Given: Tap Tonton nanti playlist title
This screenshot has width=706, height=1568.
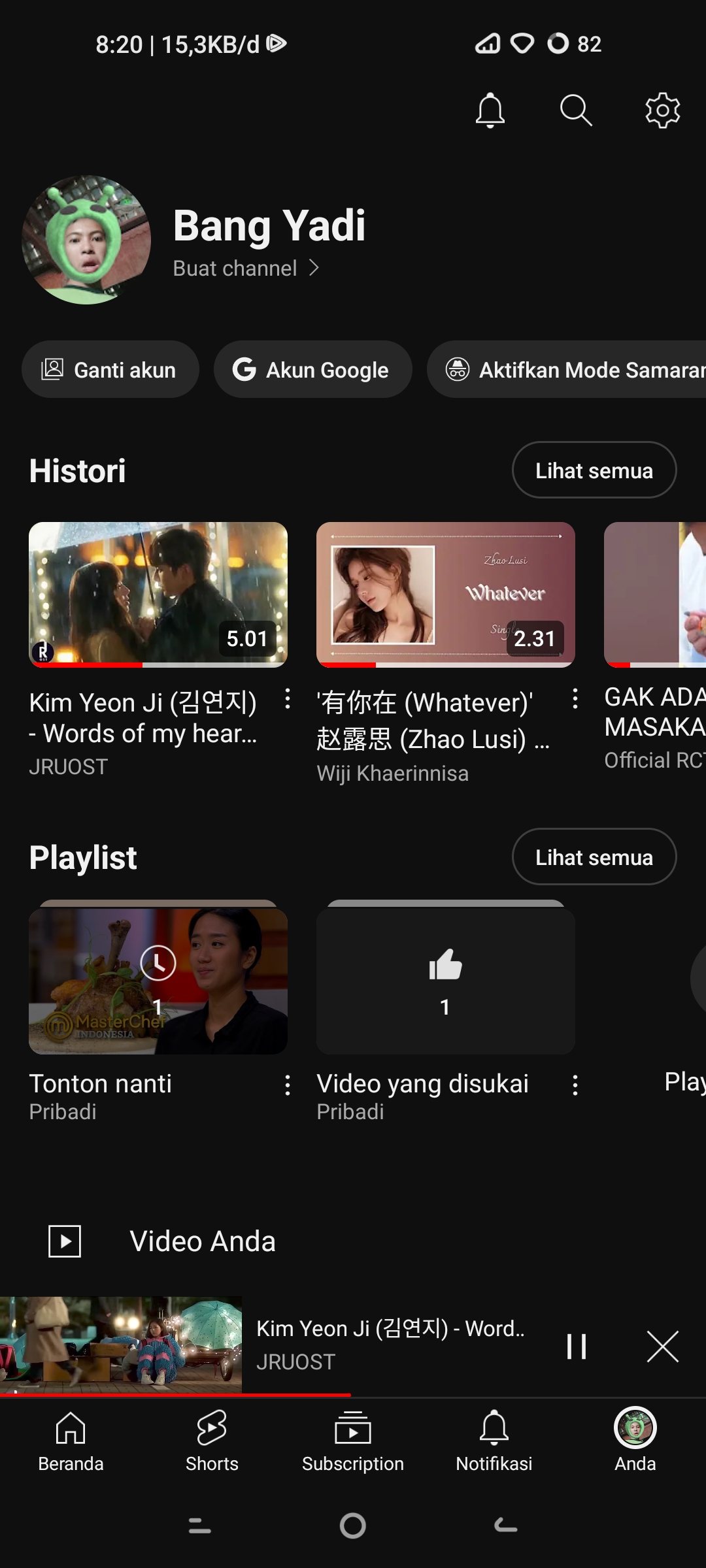Looking at the screenshot, I should pos(101,1084).
